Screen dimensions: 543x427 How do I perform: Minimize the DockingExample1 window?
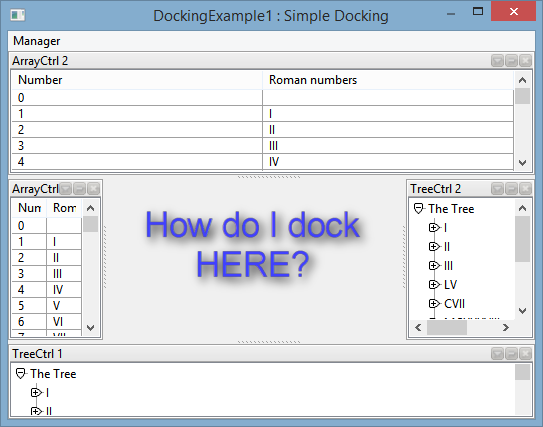pos(451,13)
